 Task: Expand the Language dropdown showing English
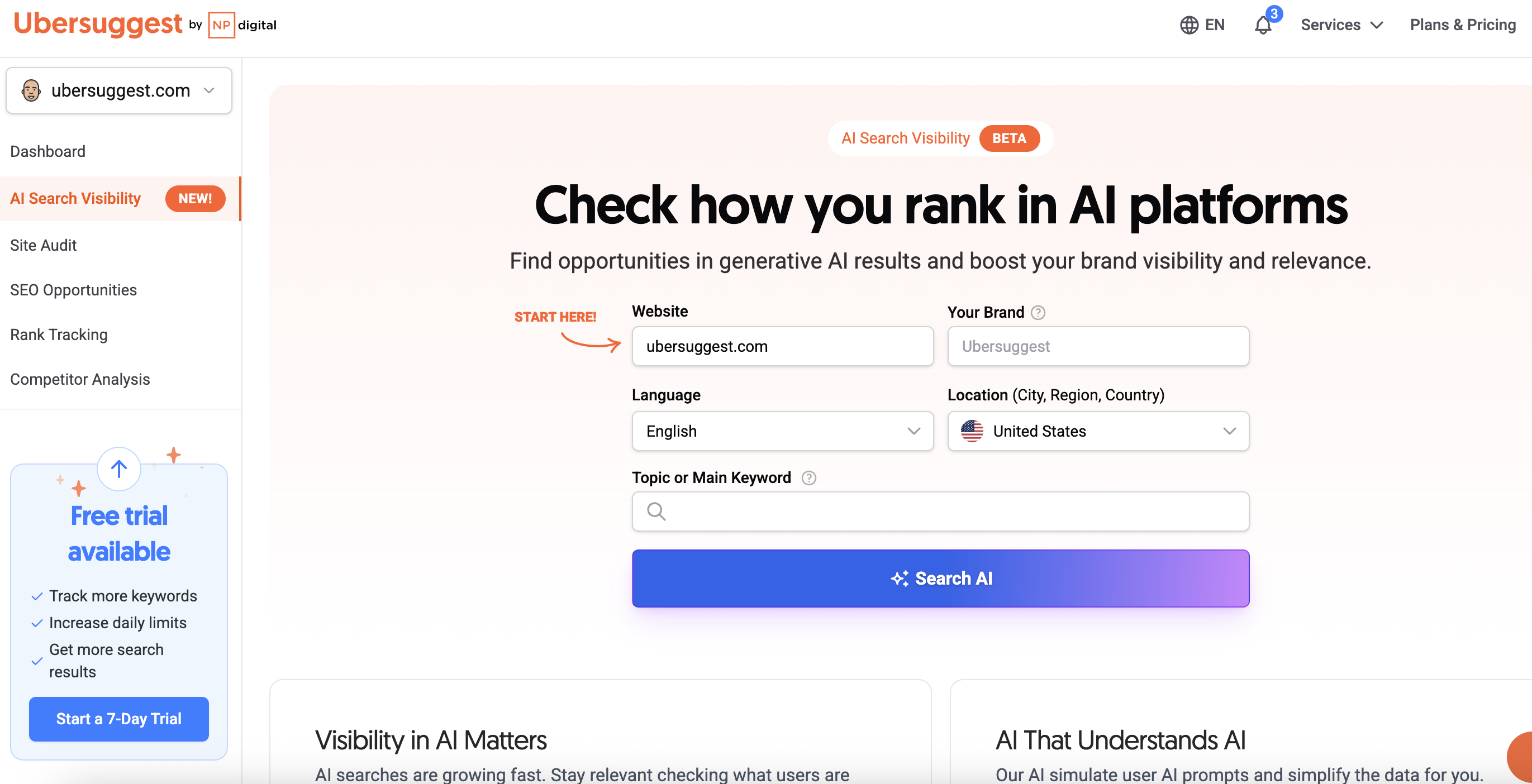point(782,431)
